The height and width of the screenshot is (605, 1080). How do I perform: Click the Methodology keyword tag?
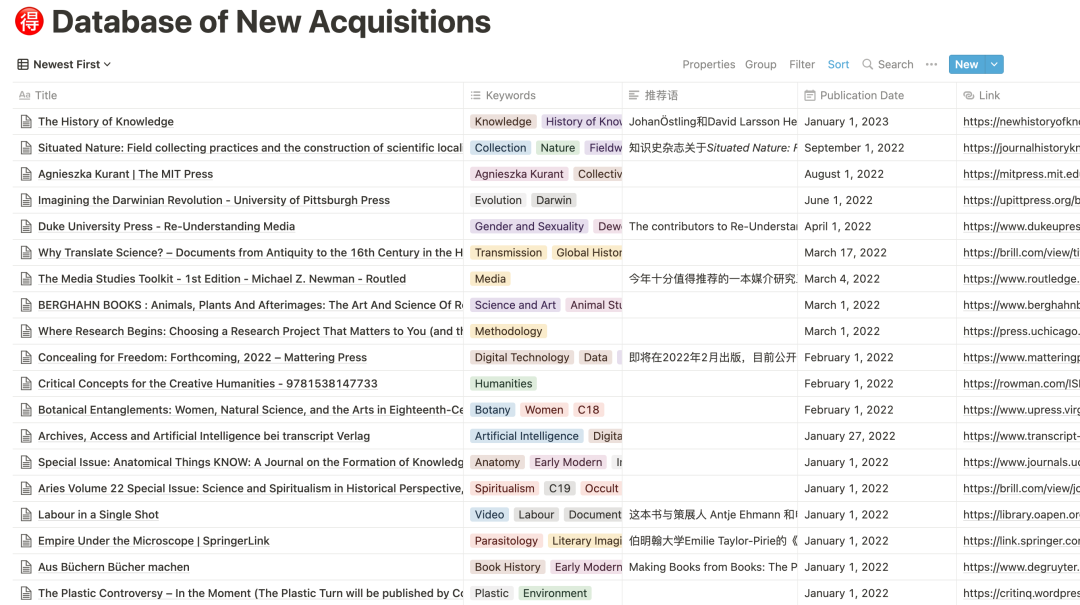(x=508, y=331)
